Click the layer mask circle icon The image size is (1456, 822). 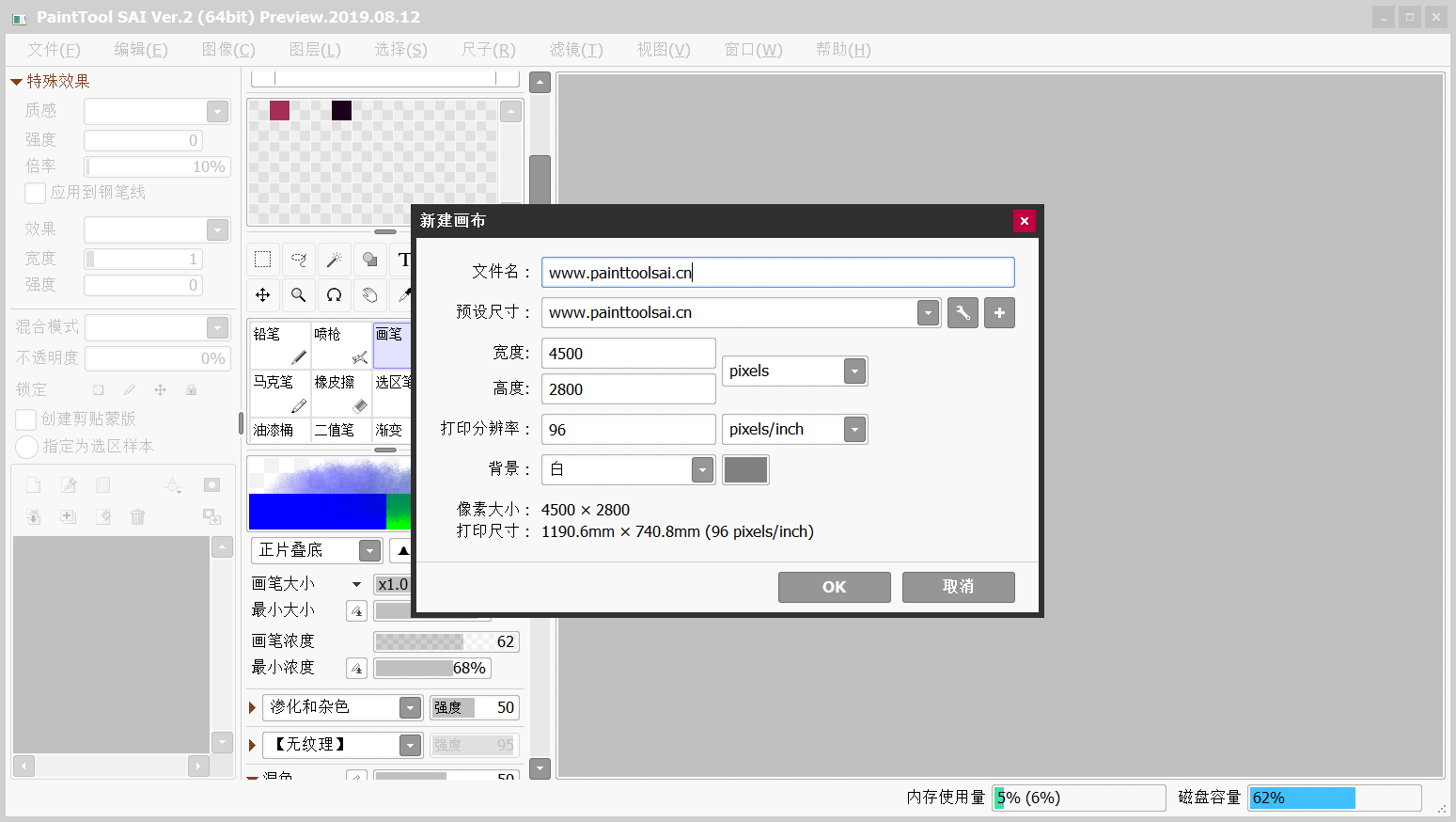coord(211,485)
